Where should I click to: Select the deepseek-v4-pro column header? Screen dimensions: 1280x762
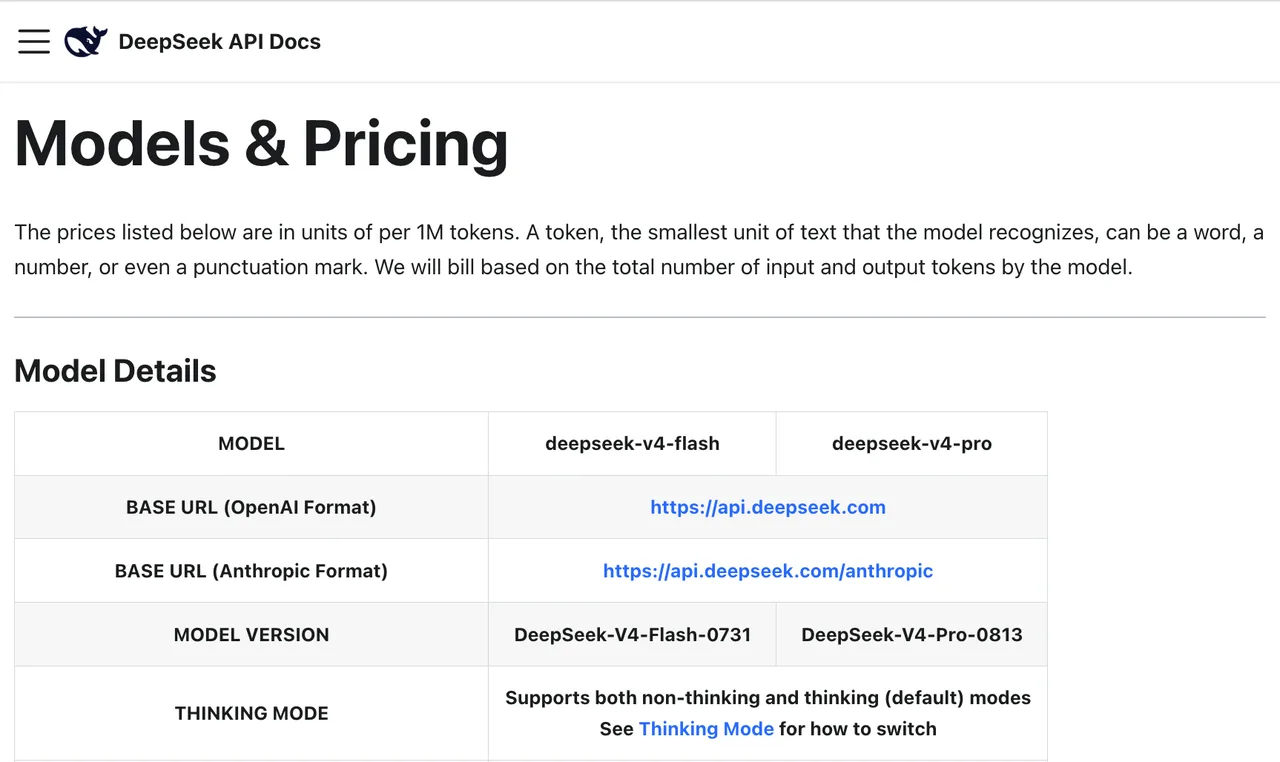[x=912, y=443]
